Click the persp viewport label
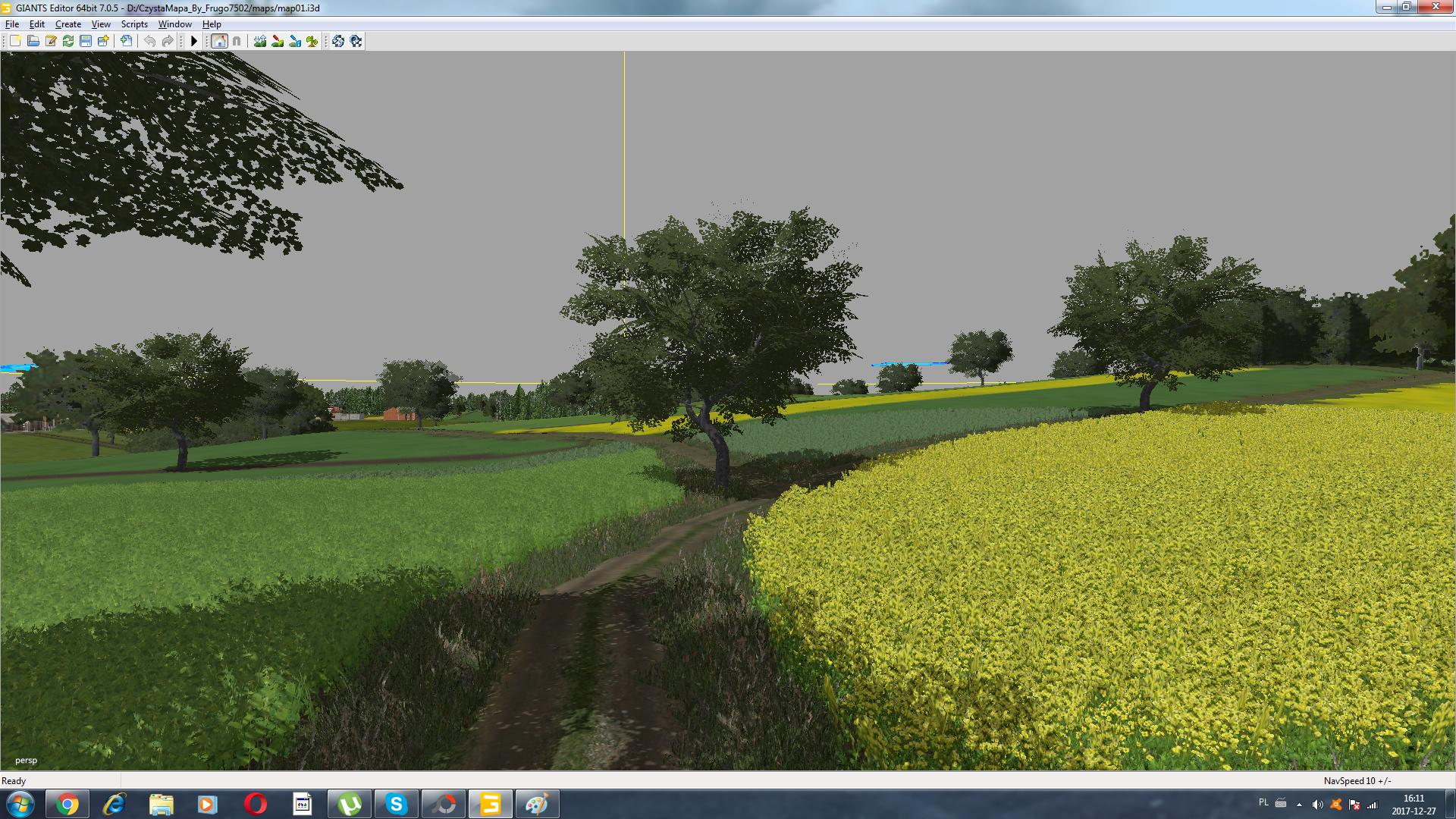Viewport: 1456px width, 819px height. [26, 760]
